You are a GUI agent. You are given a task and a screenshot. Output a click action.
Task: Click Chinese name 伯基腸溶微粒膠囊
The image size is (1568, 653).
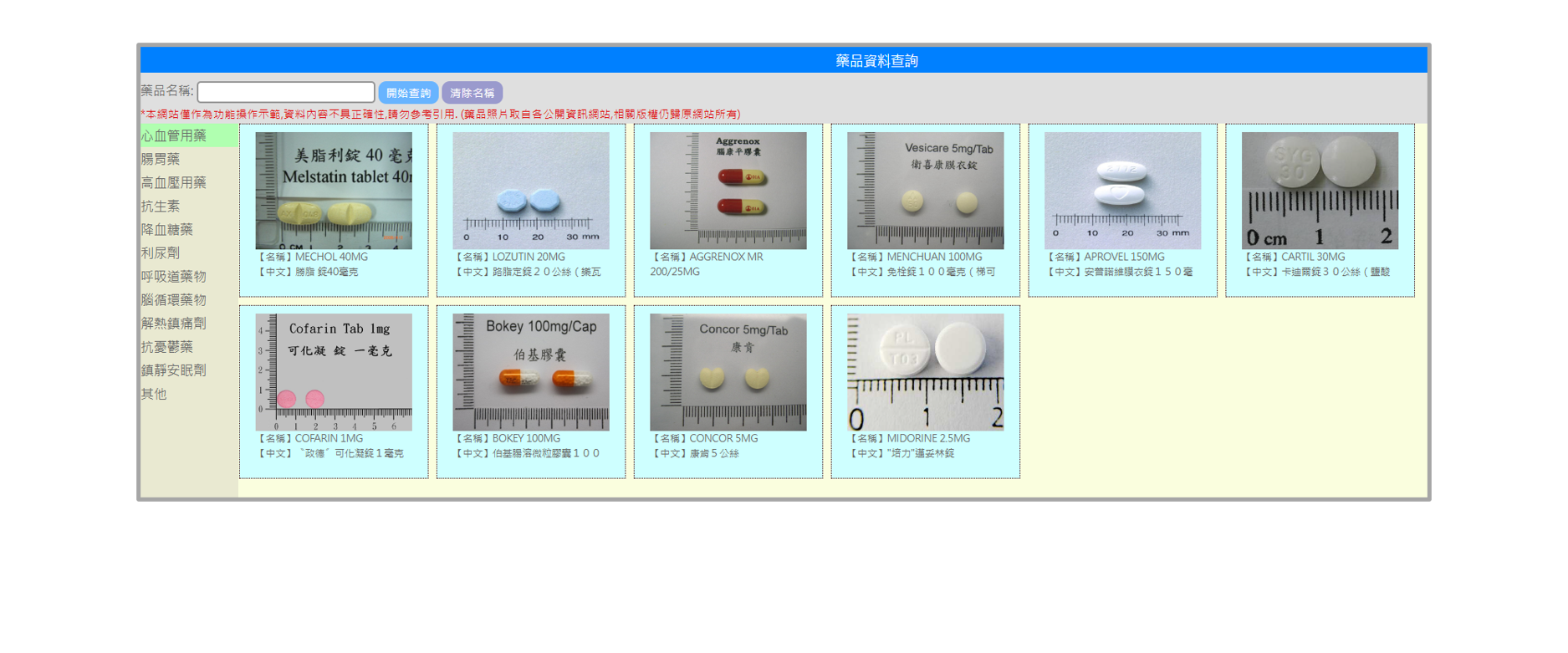coord(527,453)
